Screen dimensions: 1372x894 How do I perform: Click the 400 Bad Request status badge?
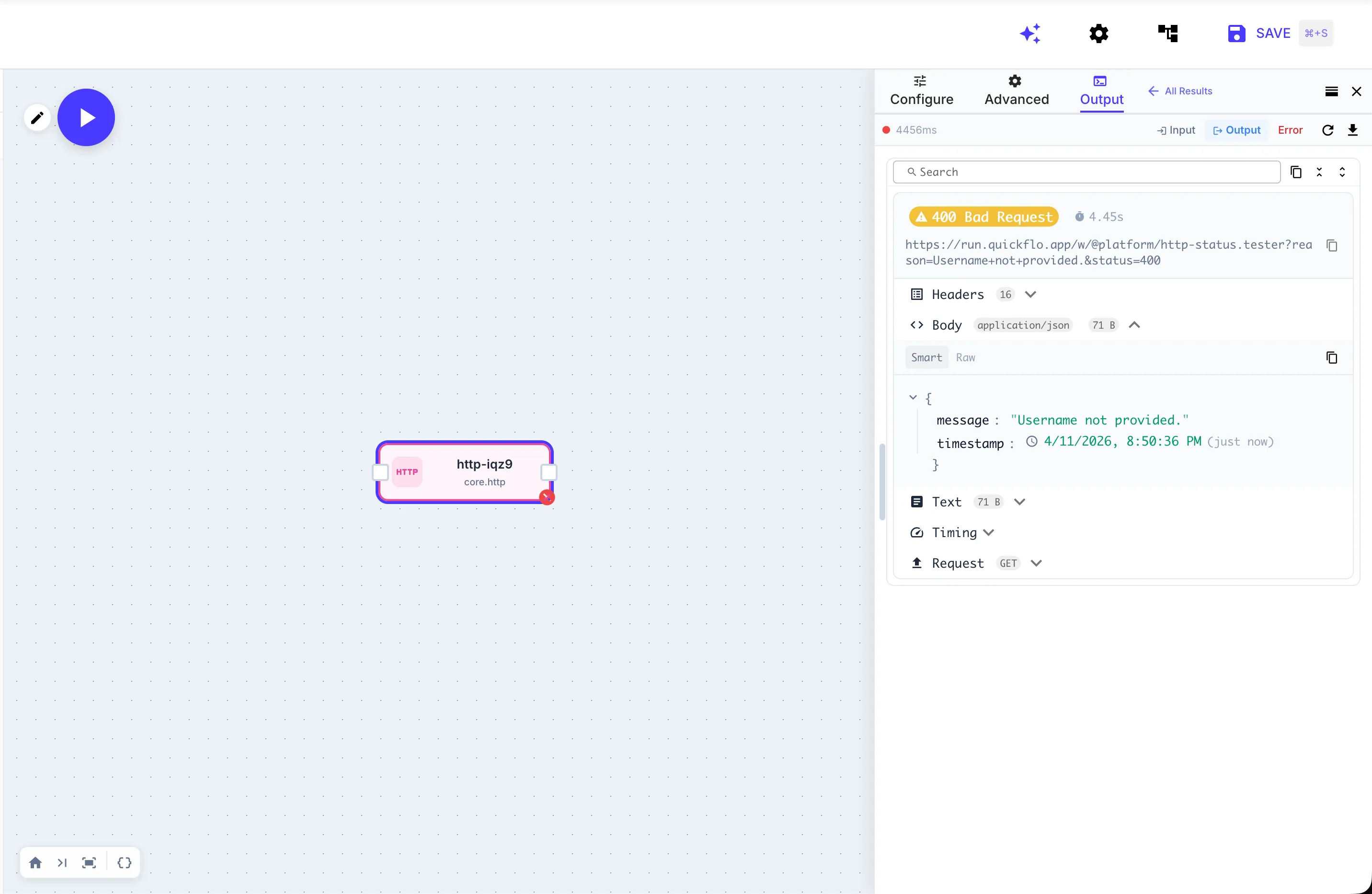(x=983, y=217)
